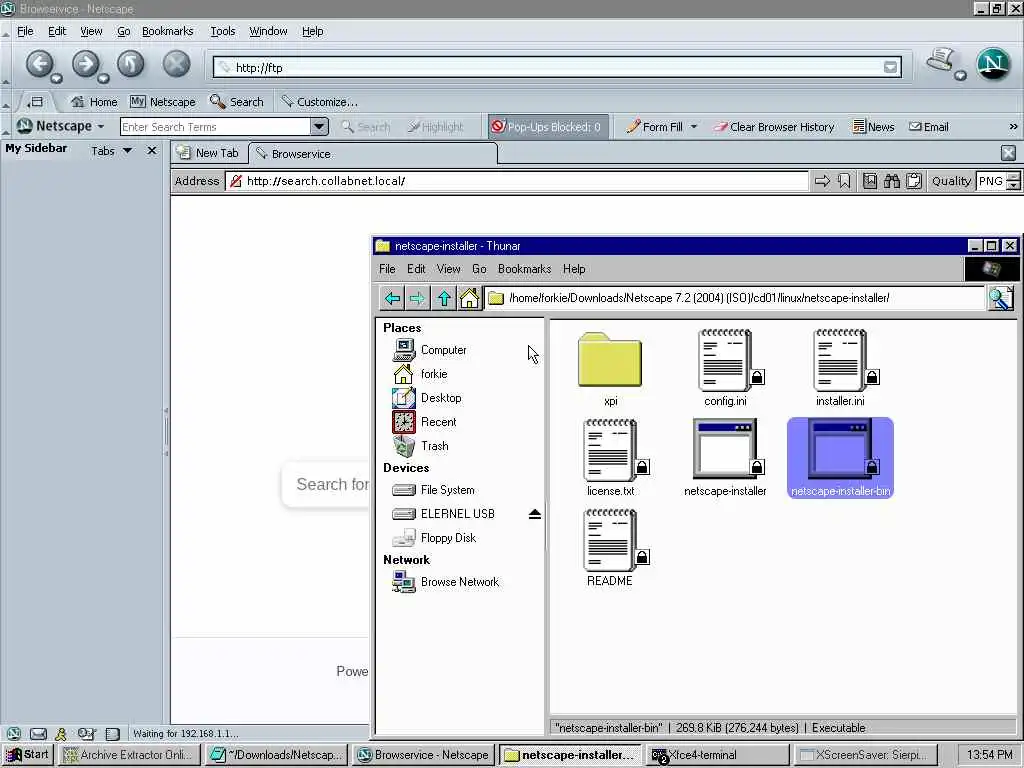Viewport: 1024px width, 768px height.
Task: Open the search terms history dropdown
Action: pyautogui.click(x=319, y=127)
